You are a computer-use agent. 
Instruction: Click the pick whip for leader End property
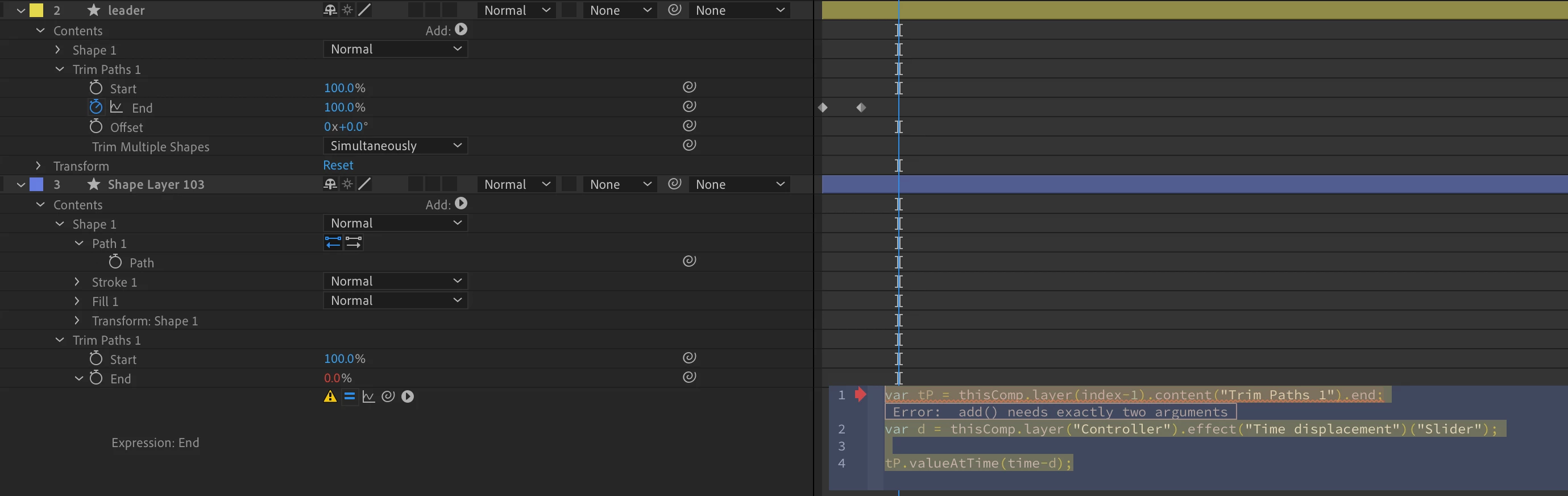point(689,106)
